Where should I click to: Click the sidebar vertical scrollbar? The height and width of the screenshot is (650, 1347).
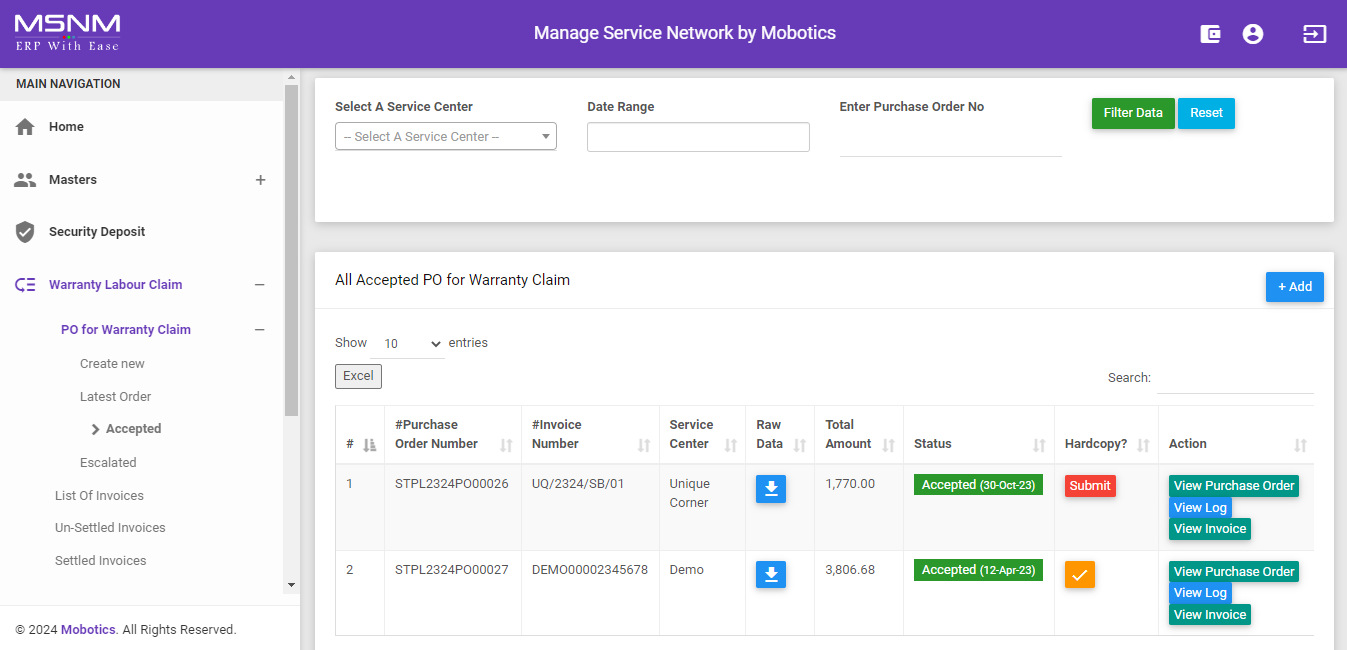point(291,250)
